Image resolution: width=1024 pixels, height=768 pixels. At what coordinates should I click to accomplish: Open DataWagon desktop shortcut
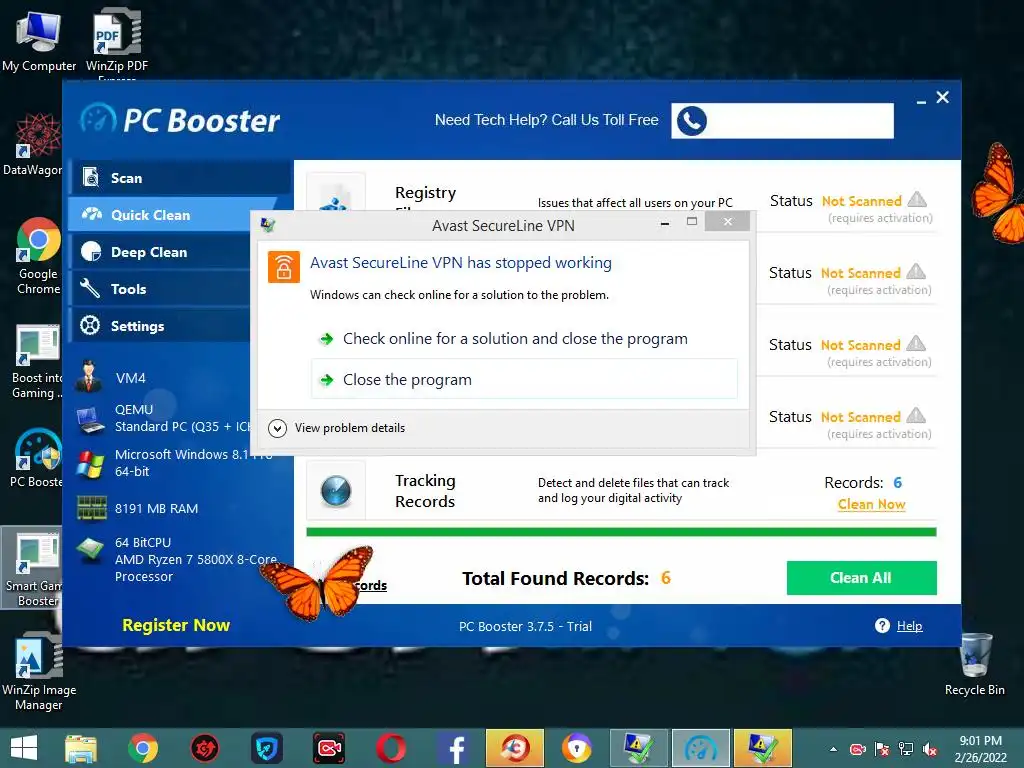pos(33,145)
